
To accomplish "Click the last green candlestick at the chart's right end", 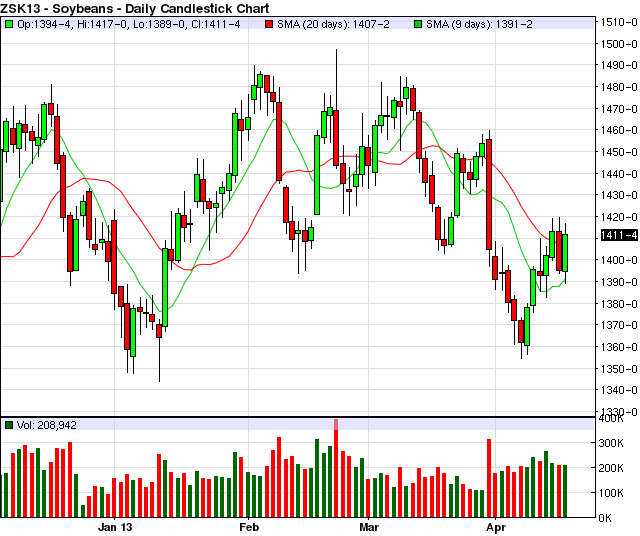I will (565, 253).
